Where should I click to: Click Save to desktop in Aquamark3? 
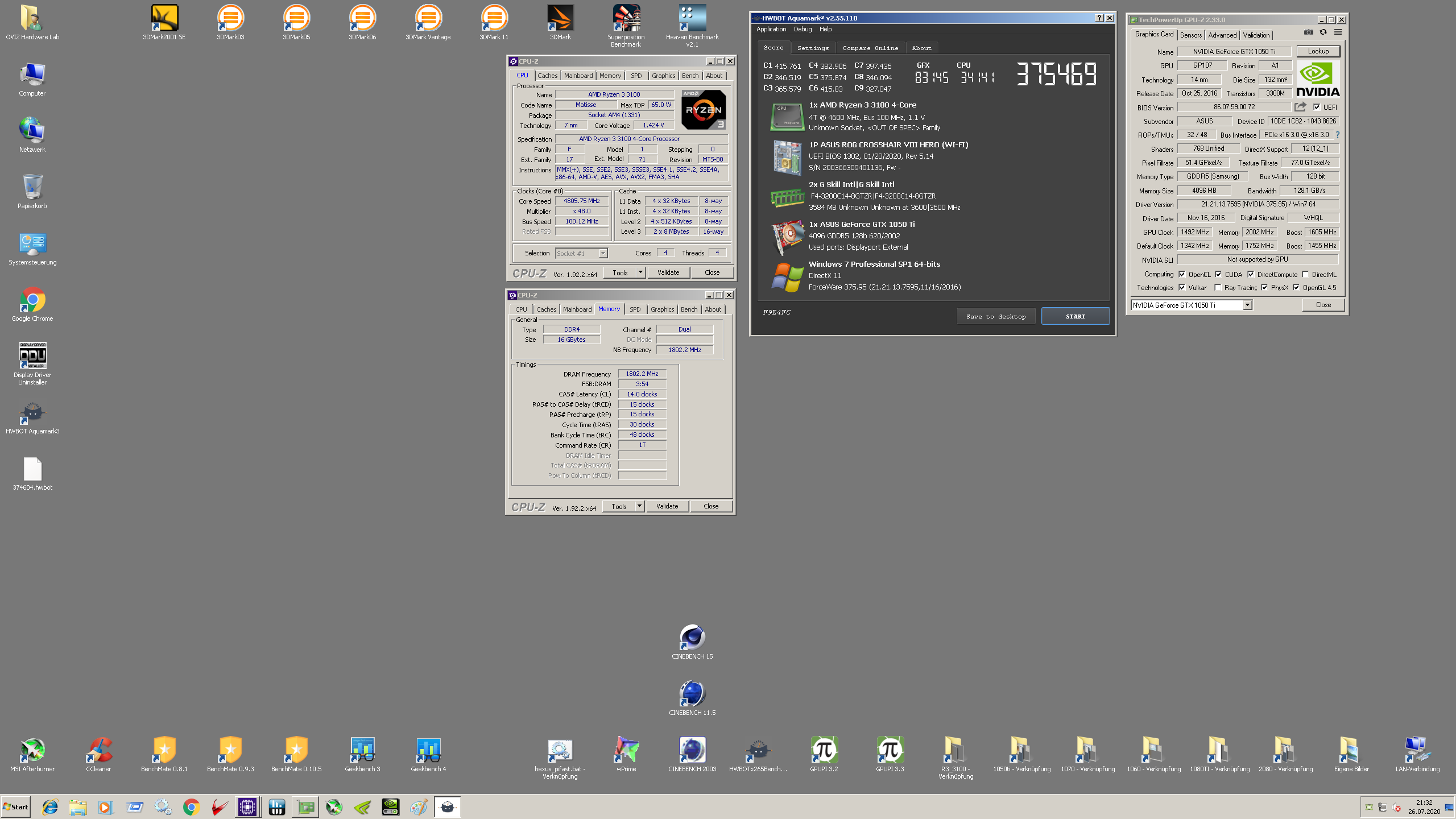995,316
